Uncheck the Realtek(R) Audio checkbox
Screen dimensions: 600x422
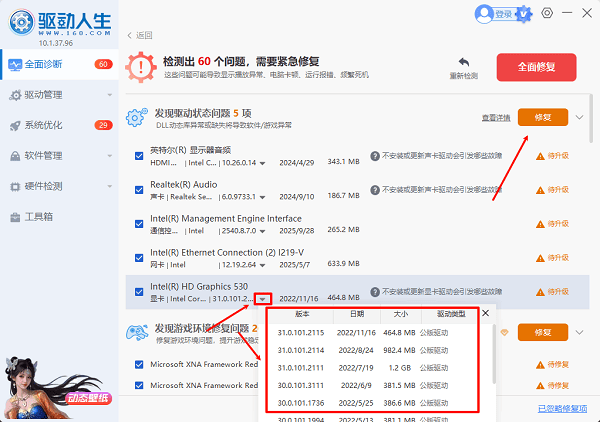tap(139, 190)
